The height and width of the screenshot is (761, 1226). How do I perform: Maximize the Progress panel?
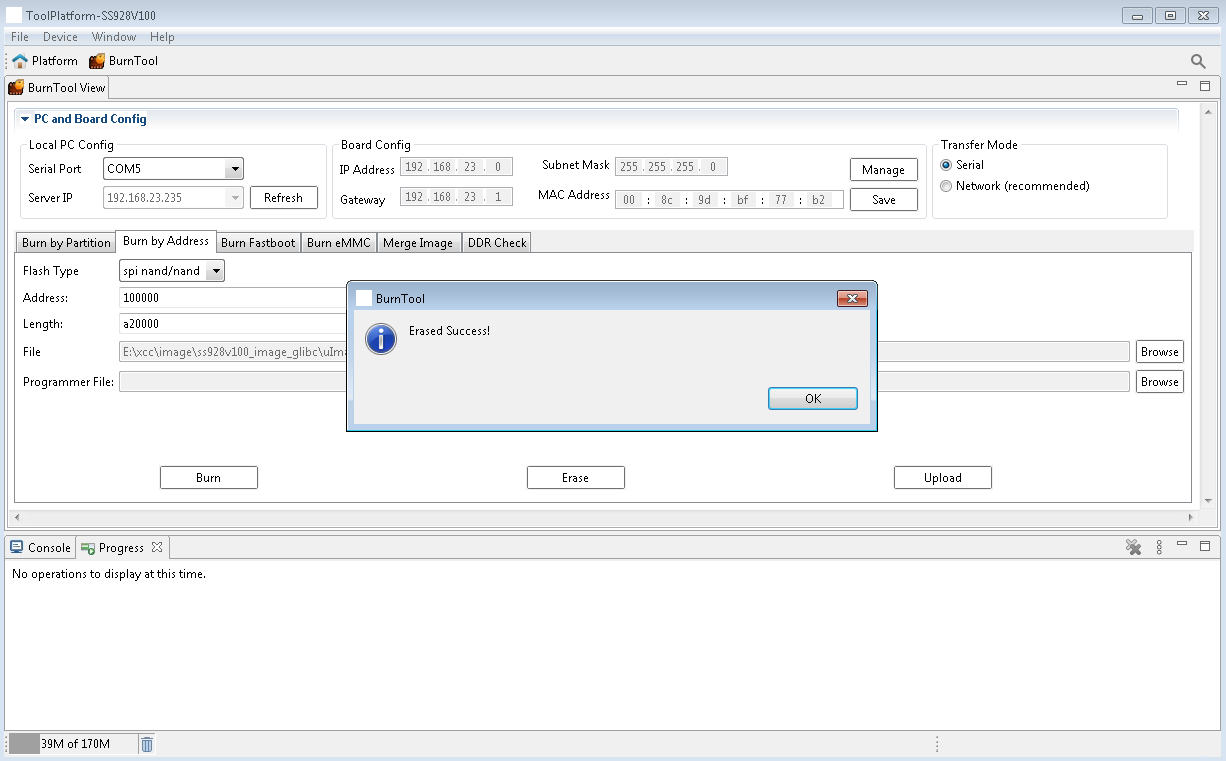point(1205,546)
